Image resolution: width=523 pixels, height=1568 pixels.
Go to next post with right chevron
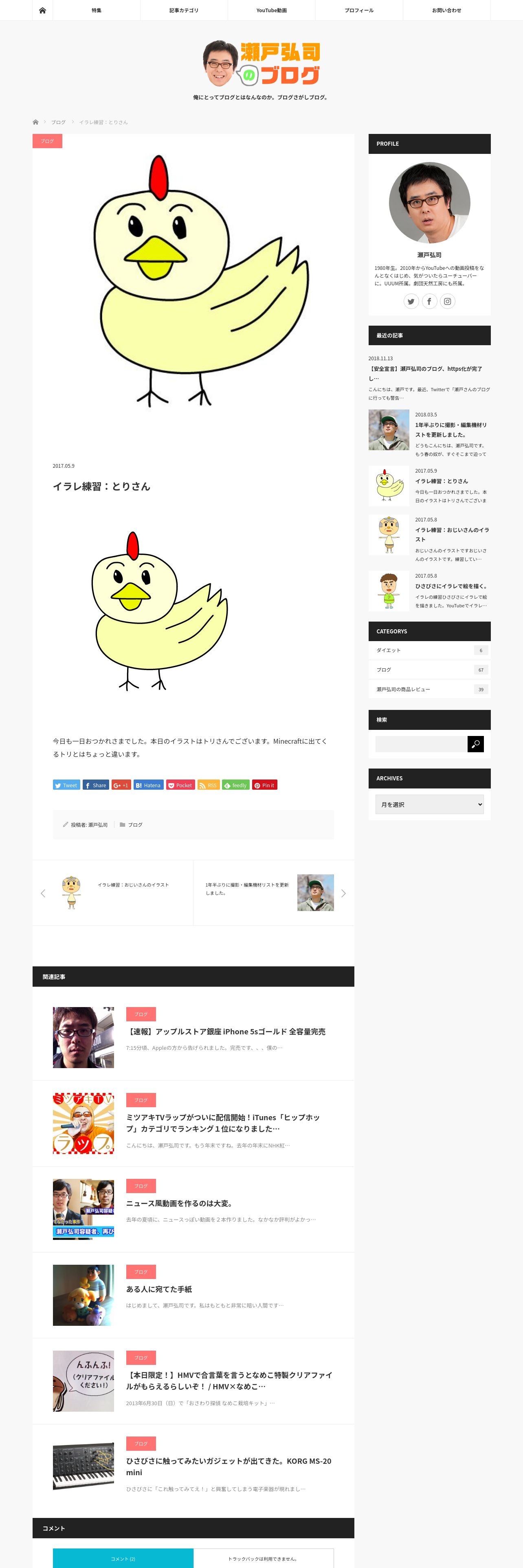(343, 893)
